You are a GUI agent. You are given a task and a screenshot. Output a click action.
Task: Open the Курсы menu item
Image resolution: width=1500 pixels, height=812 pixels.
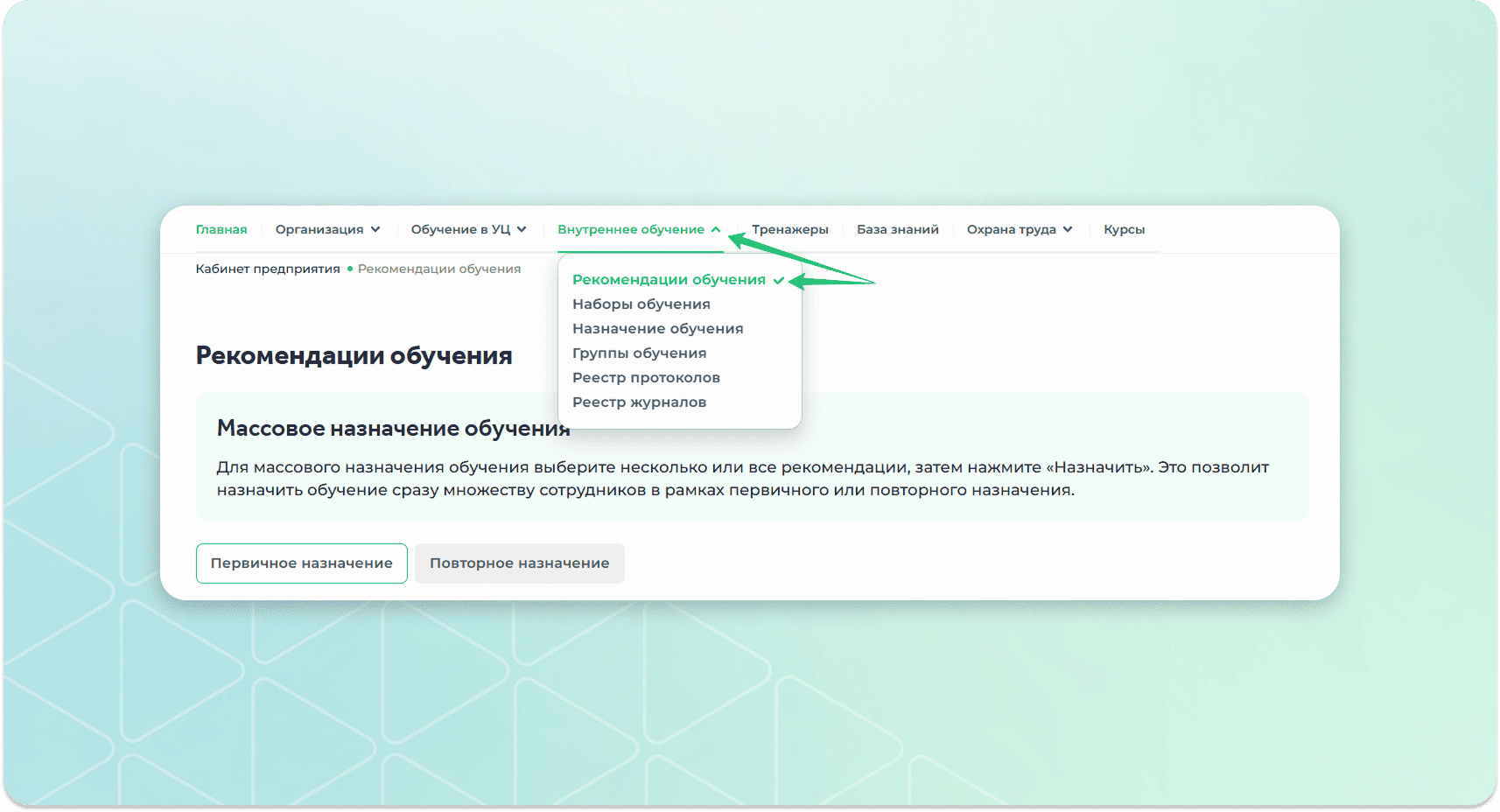(1124, 229)
